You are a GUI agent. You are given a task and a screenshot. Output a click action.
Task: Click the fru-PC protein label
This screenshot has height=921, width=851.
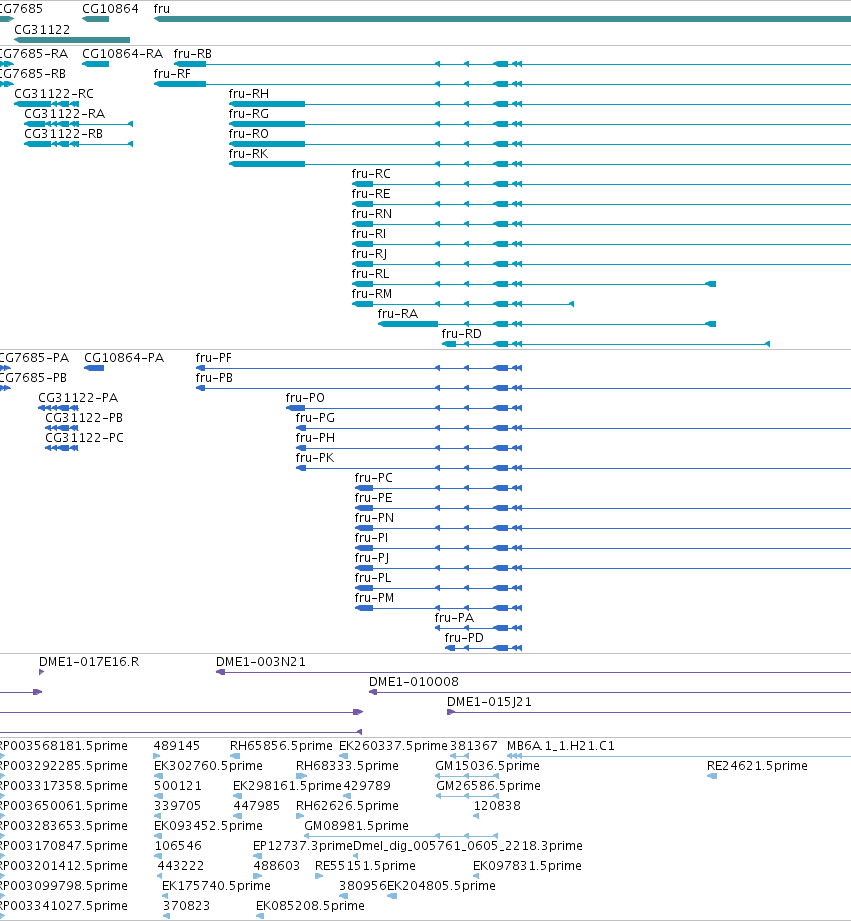[374, 478]
